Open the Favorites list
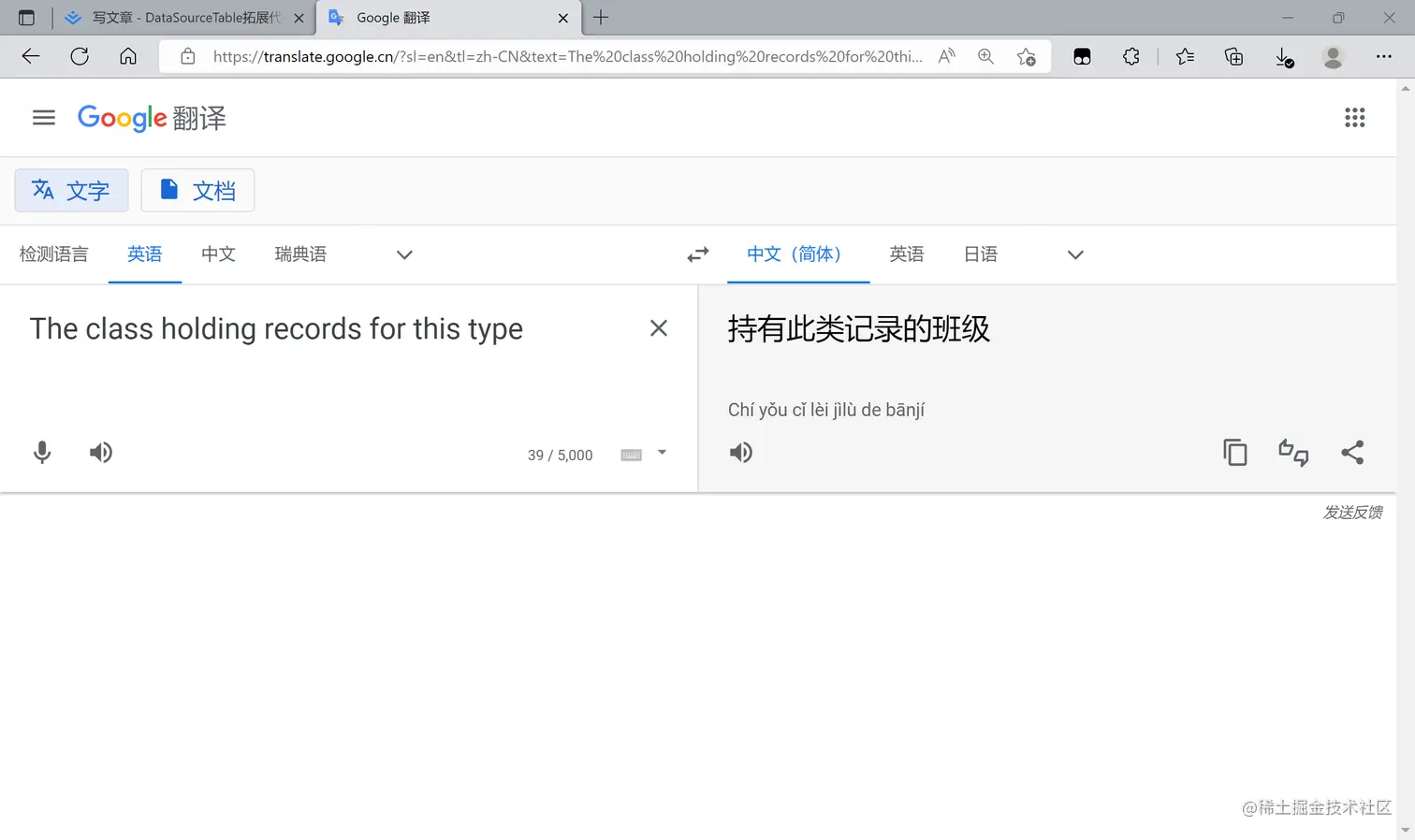This screenshot has height=840, width=1415. point(1185,56)
